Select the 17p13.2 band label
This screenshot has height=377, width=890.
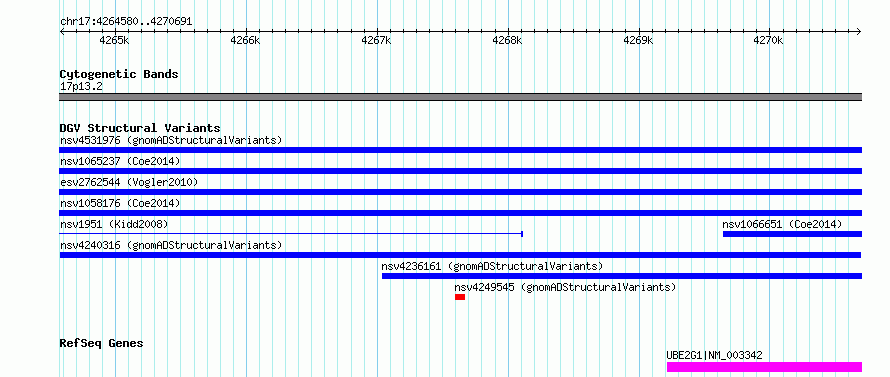pyautogui.click(x=81, y=87)
